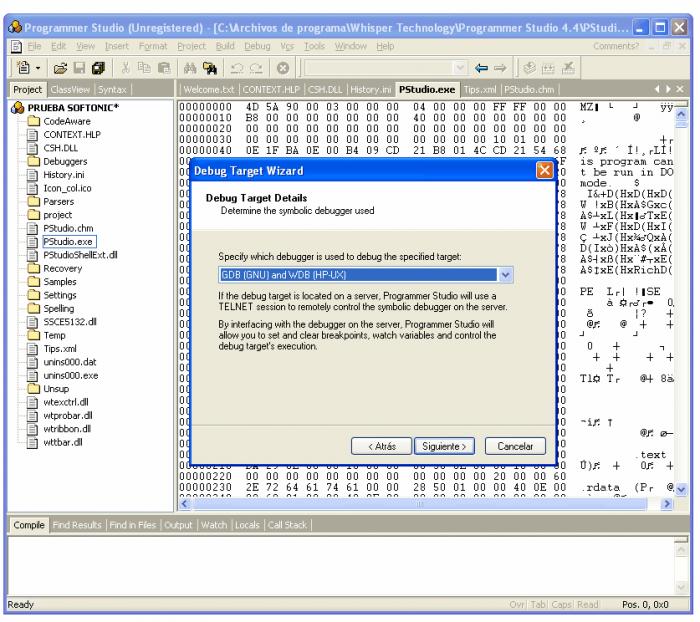Close the active document tab
Viewport: 700px width, 622px height.
tap(680, 89)
